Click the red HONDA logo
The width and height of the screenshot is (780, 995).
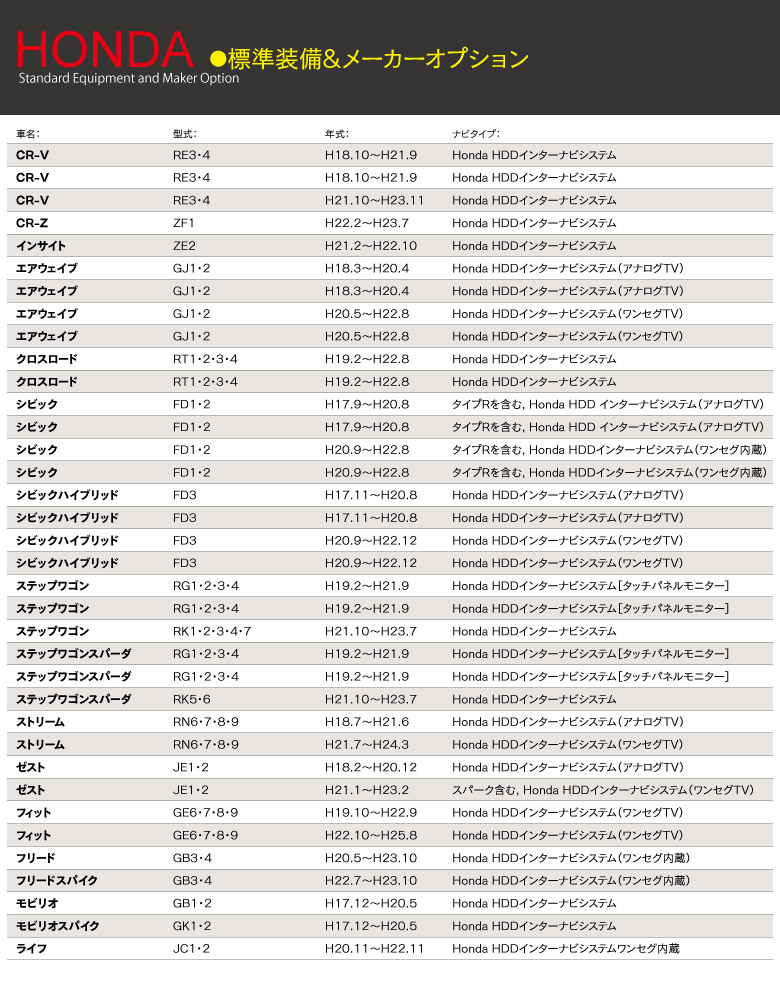(x=105, y=49)
